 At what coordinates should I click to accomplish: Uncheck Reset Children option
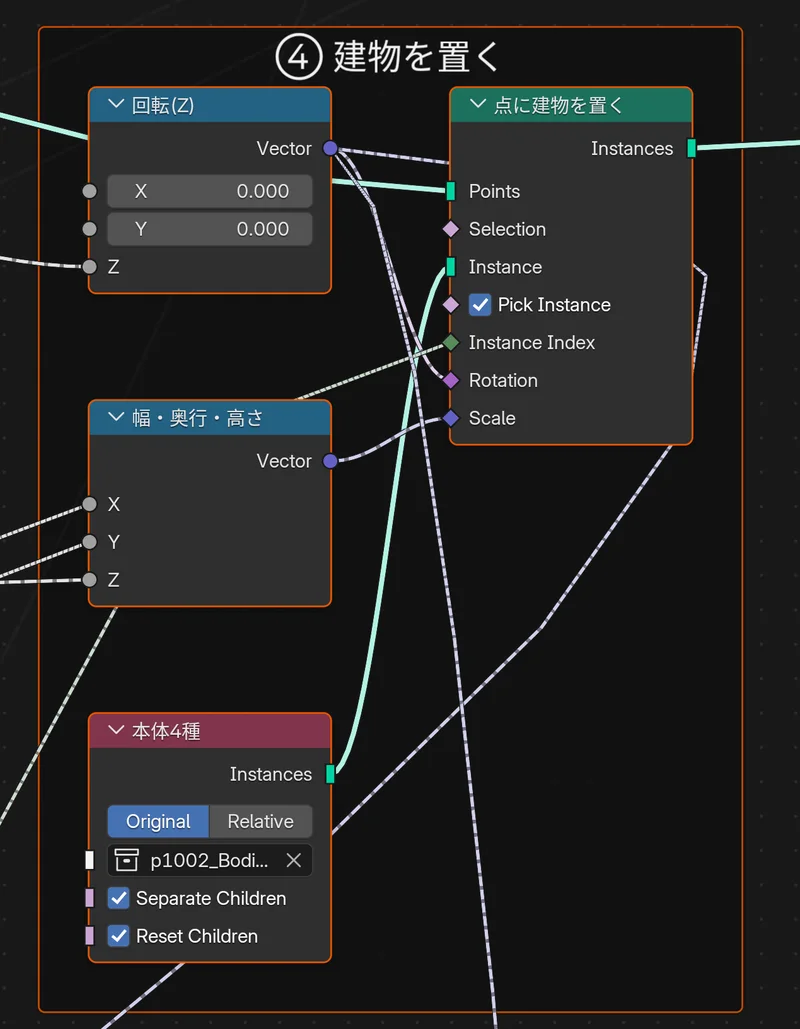pyautogui.click(x=118, y=936)
